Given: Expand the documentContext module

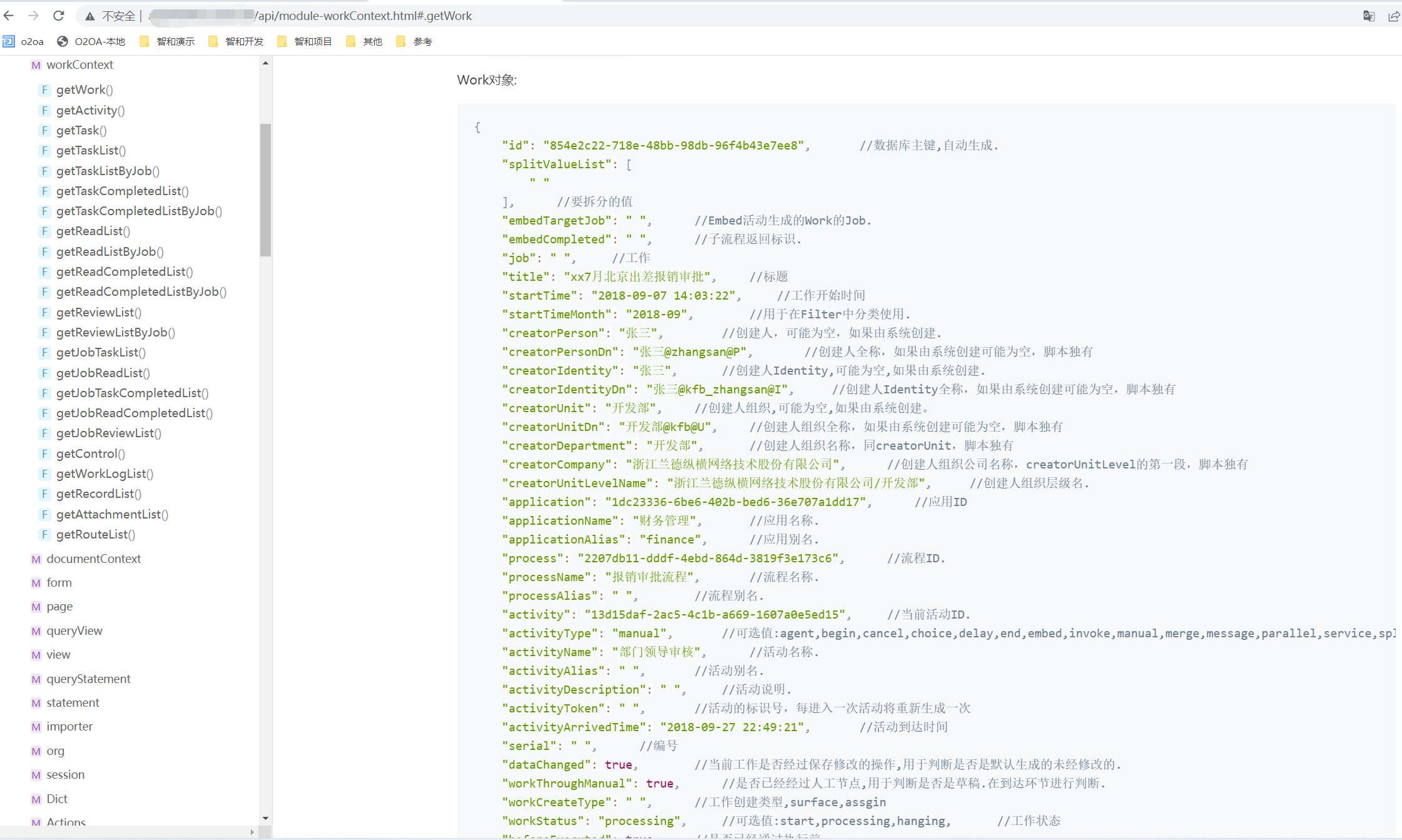Looking at the screenshot, I should [93, 559].
